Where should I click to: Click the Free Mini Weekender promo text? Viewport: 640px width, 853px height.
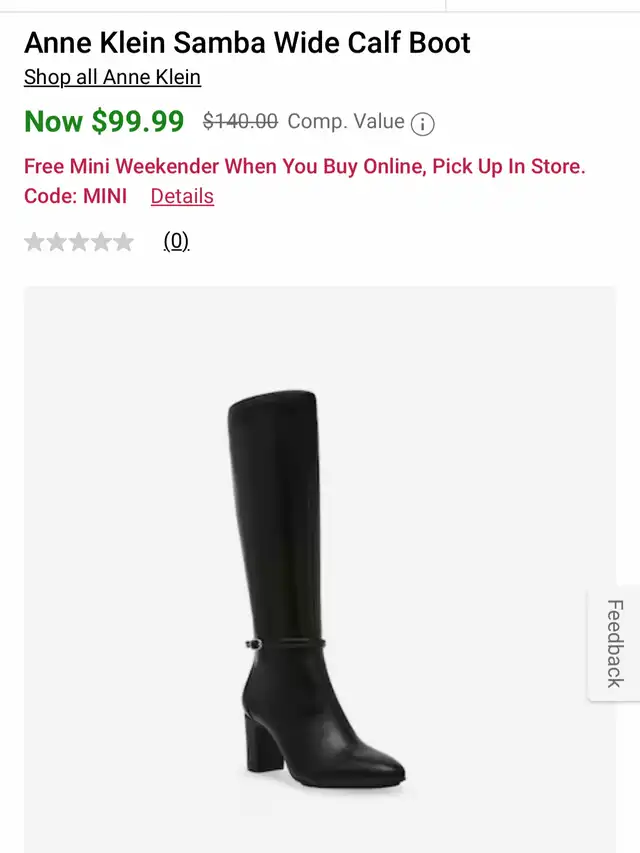[305, 166]
